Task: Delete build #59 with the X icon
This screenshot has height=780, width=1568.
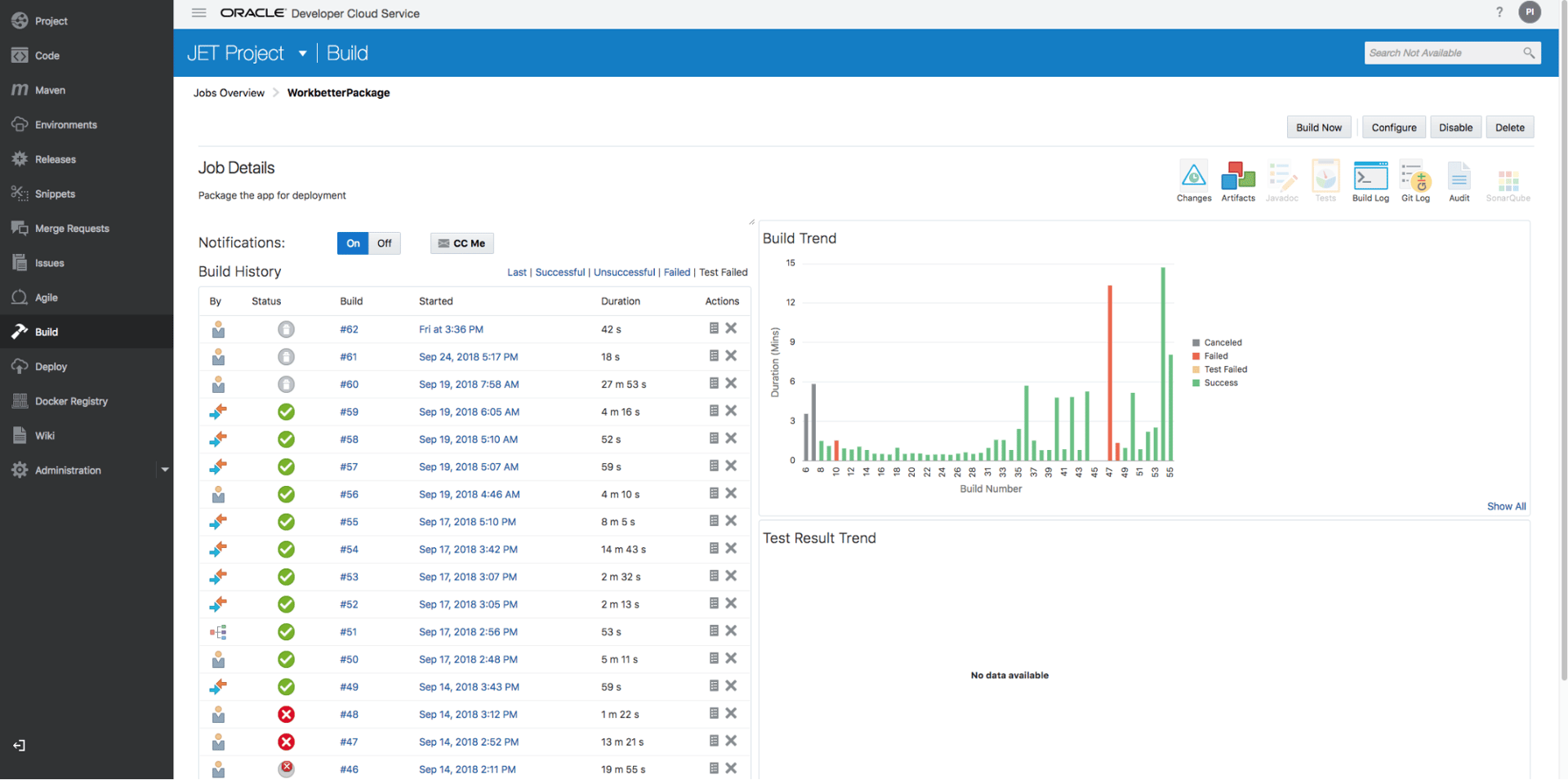Action: tap(731, 411)
